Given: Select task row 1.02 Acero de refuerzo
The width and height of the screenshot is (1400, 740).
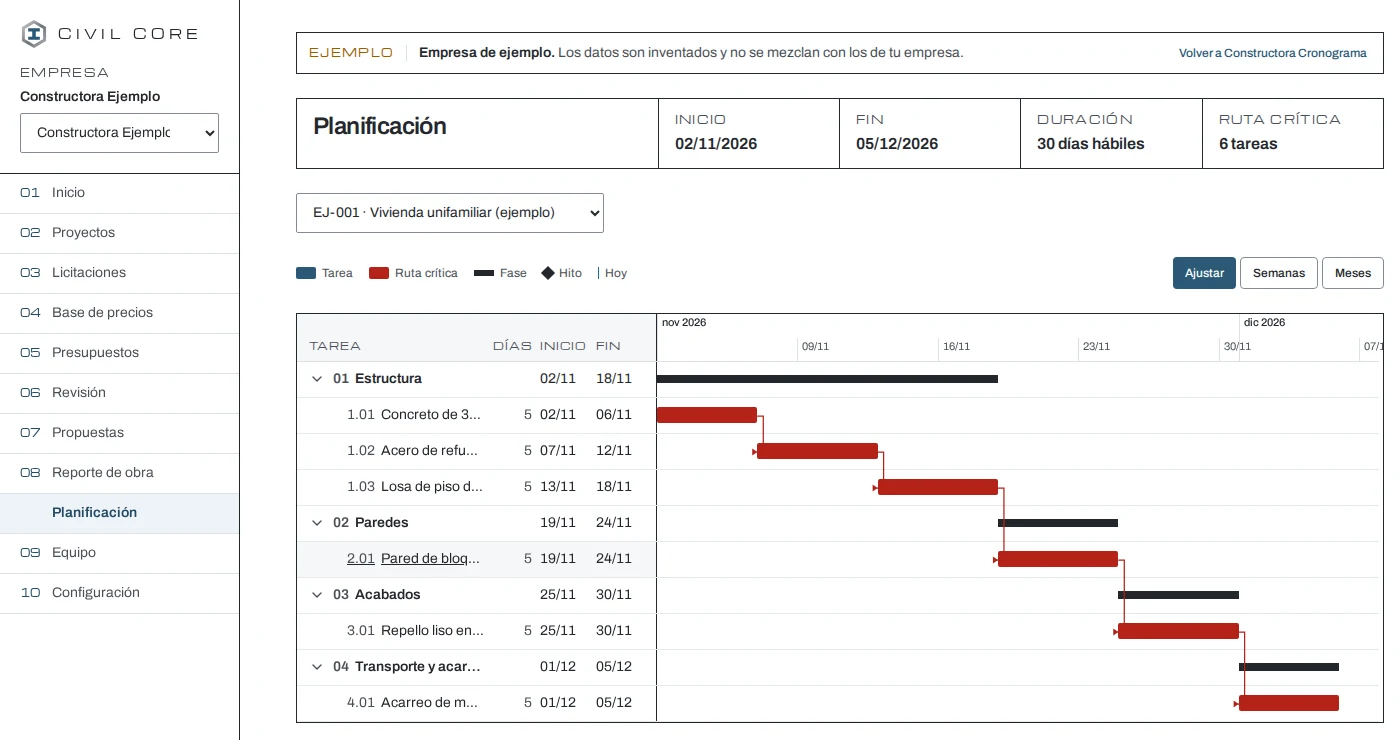Looking at the screenshot, I should [x=476, y=451].
